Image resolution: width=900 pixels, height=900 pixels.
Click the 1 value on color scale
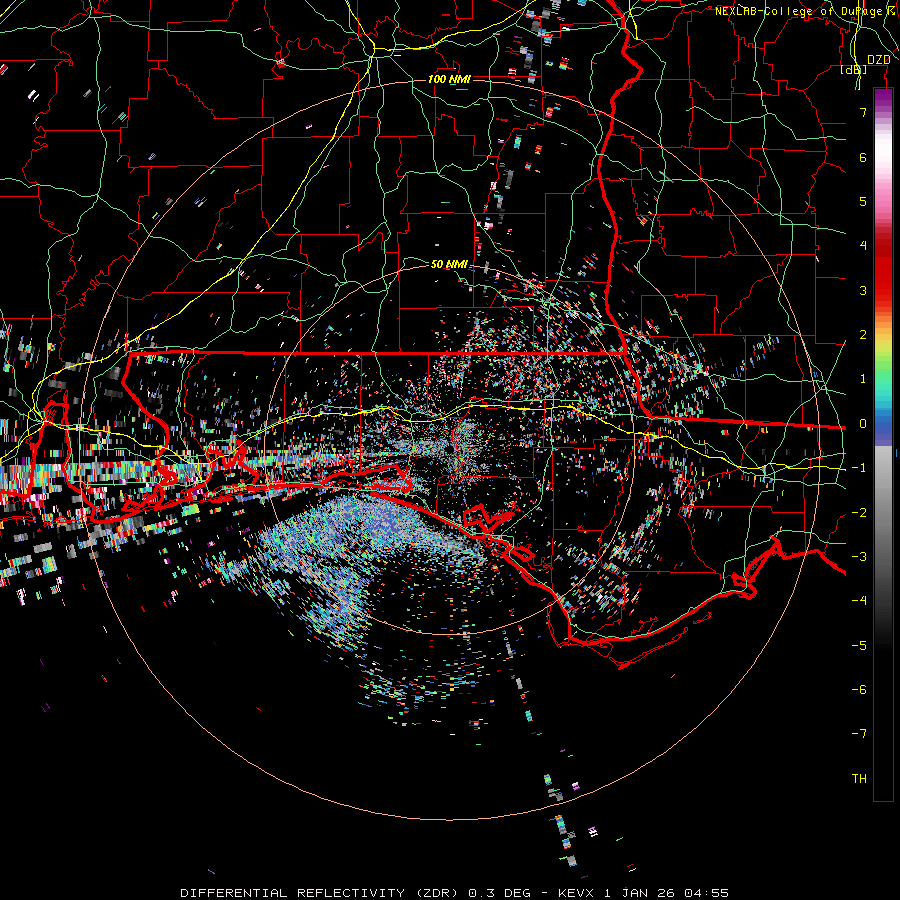click(863, 379)
